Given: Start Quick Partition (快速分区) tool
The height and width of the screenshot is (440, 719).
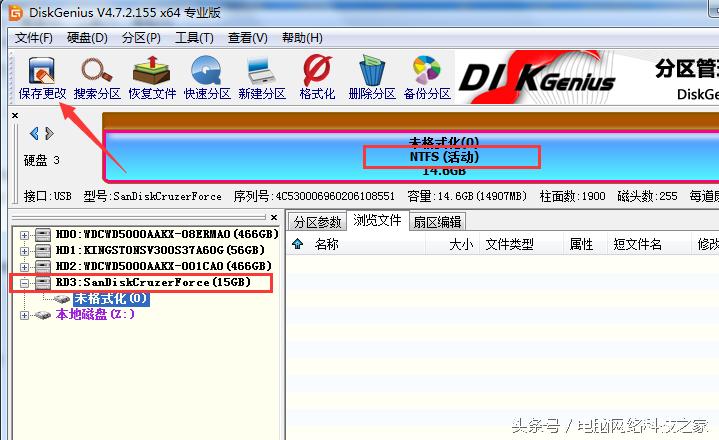Looking at the screenshot, I should click(207, 78).
